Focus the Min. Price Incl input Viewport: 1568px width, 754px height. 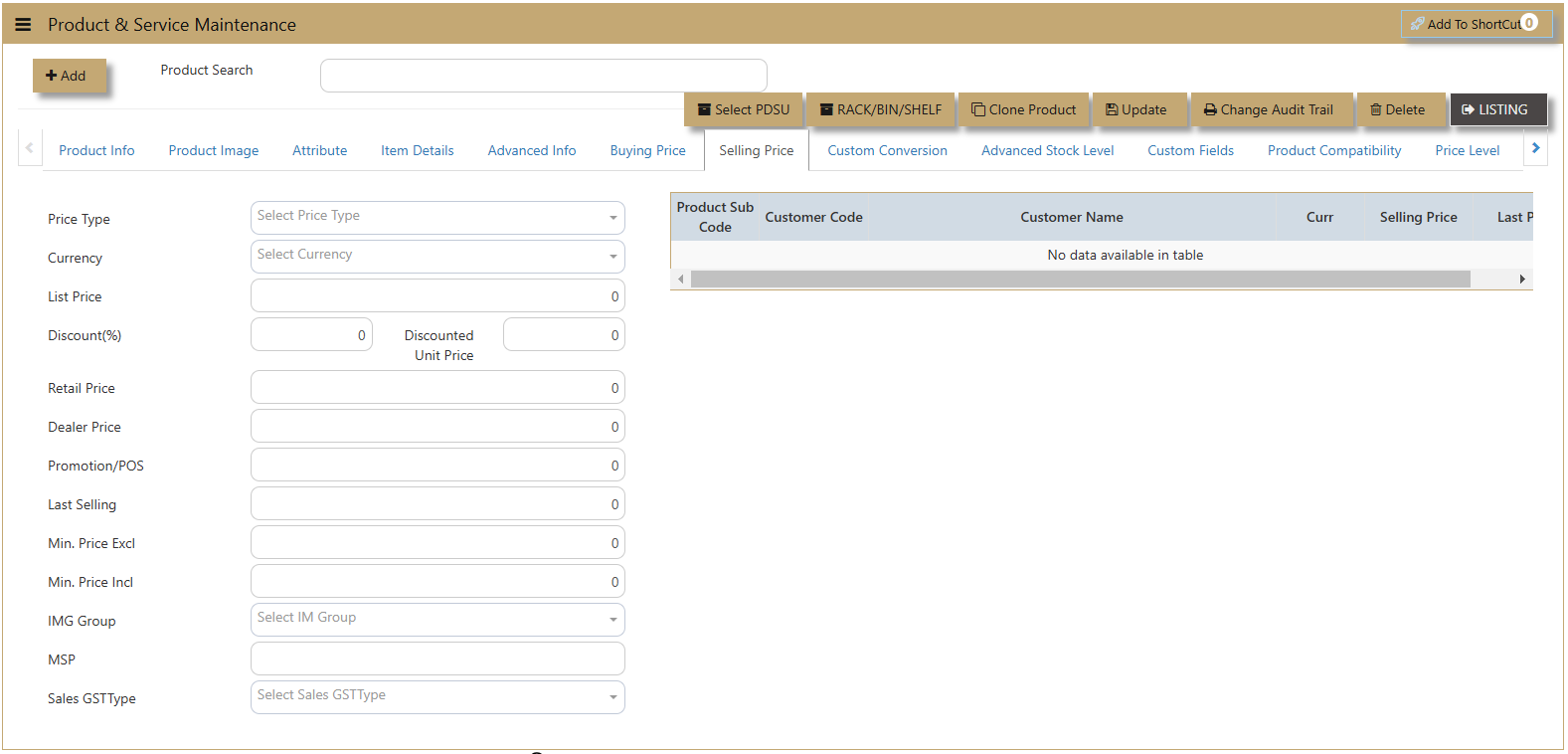437,581
